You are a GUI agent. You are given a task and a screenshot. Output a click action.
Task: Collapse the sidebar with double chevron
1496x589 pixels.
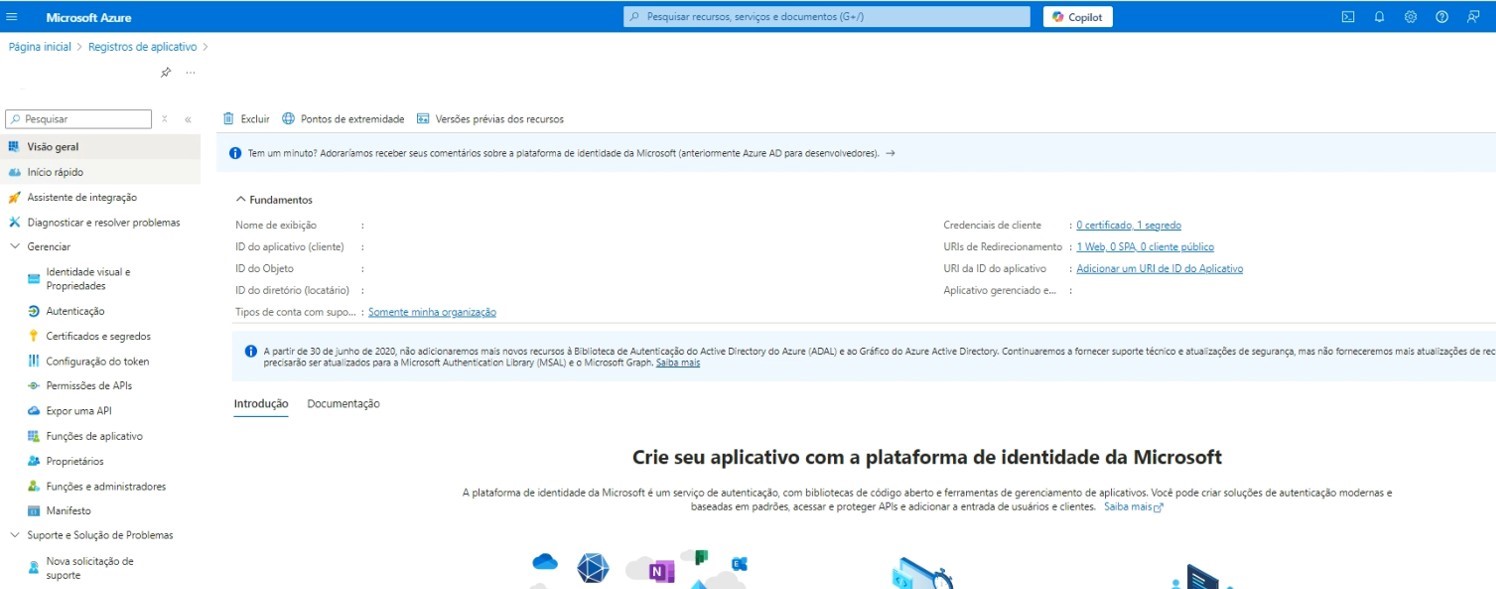188,119
